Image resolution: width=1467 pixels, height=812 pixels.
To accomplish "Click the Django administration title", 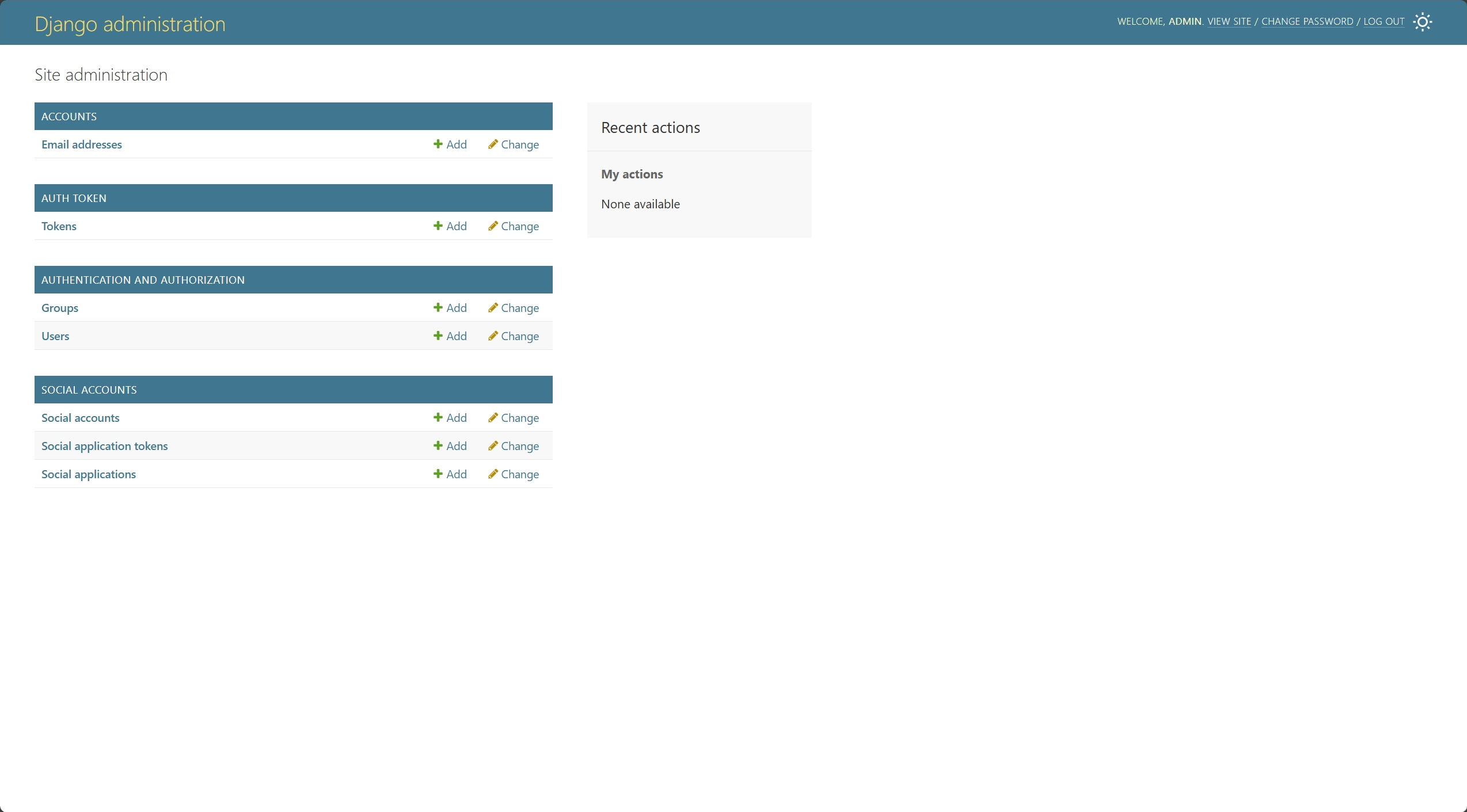I will coord(130,24).
